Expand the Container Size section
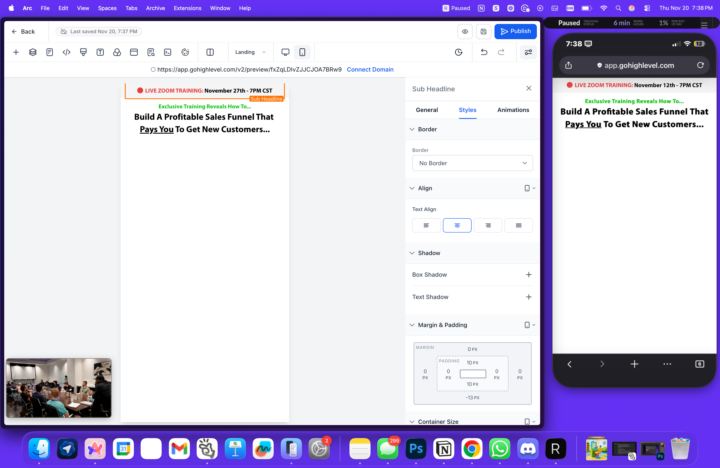This screenshot has width=720, height=468. point(412,422)
